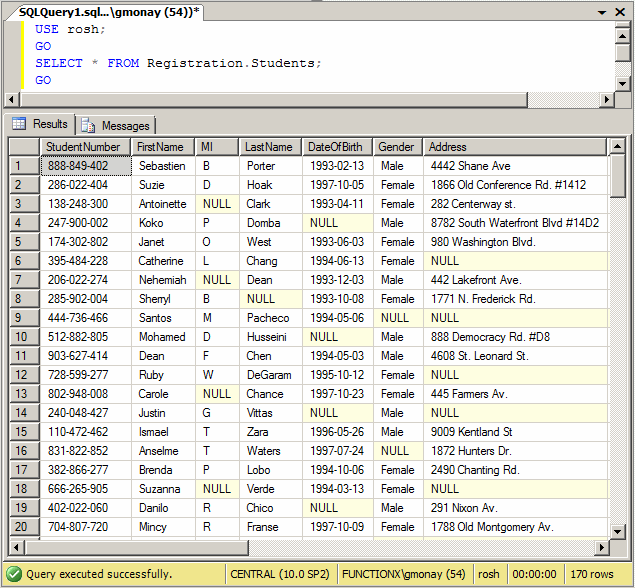635x588 pixels.
Task: Click results grid scroll up arrow
Action: point(617,146)
